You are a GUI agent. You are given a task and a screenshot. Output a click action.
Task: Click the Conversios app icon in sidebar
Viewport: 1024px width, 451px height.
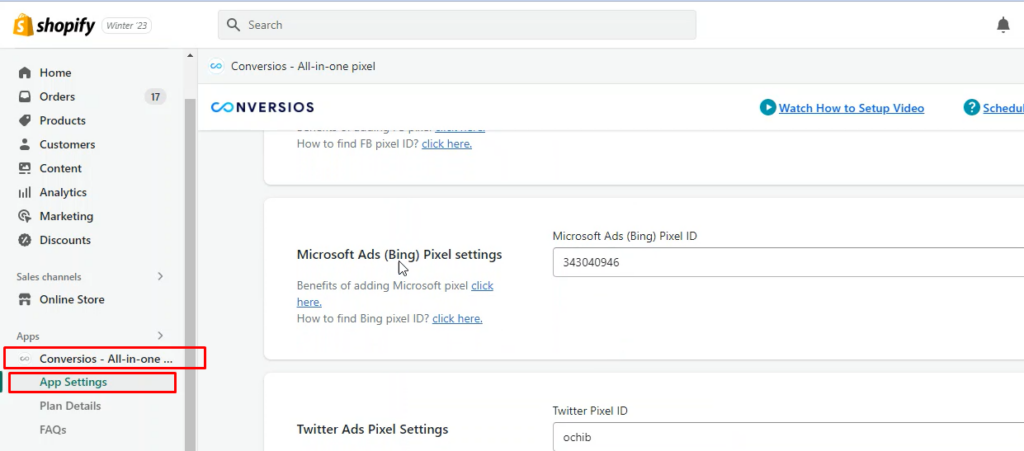[x=25, y=358]
